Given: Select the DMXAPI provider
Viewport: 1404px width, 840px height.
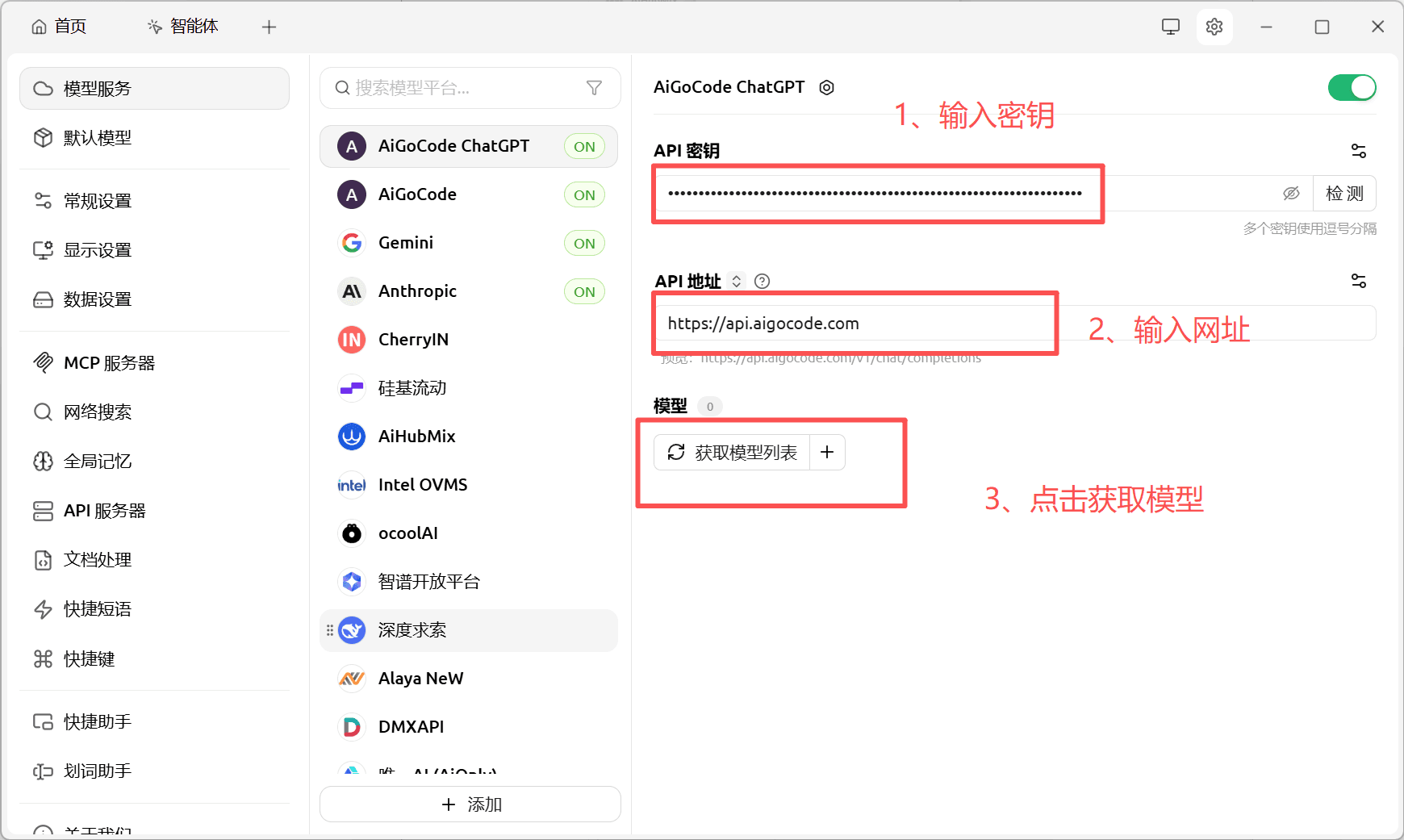Looking at the screenshot, I should point(469,727).
